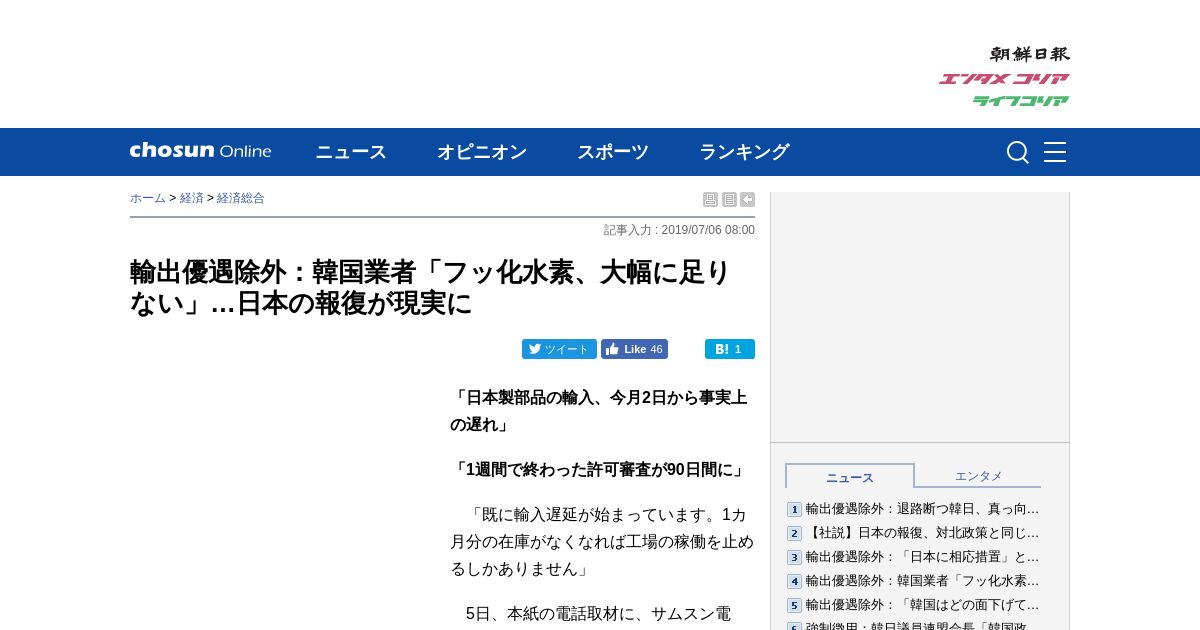This screenshot has width=1200, height=630.
Task: Switch to the エンタメ ranking tab
Action: 978,476
